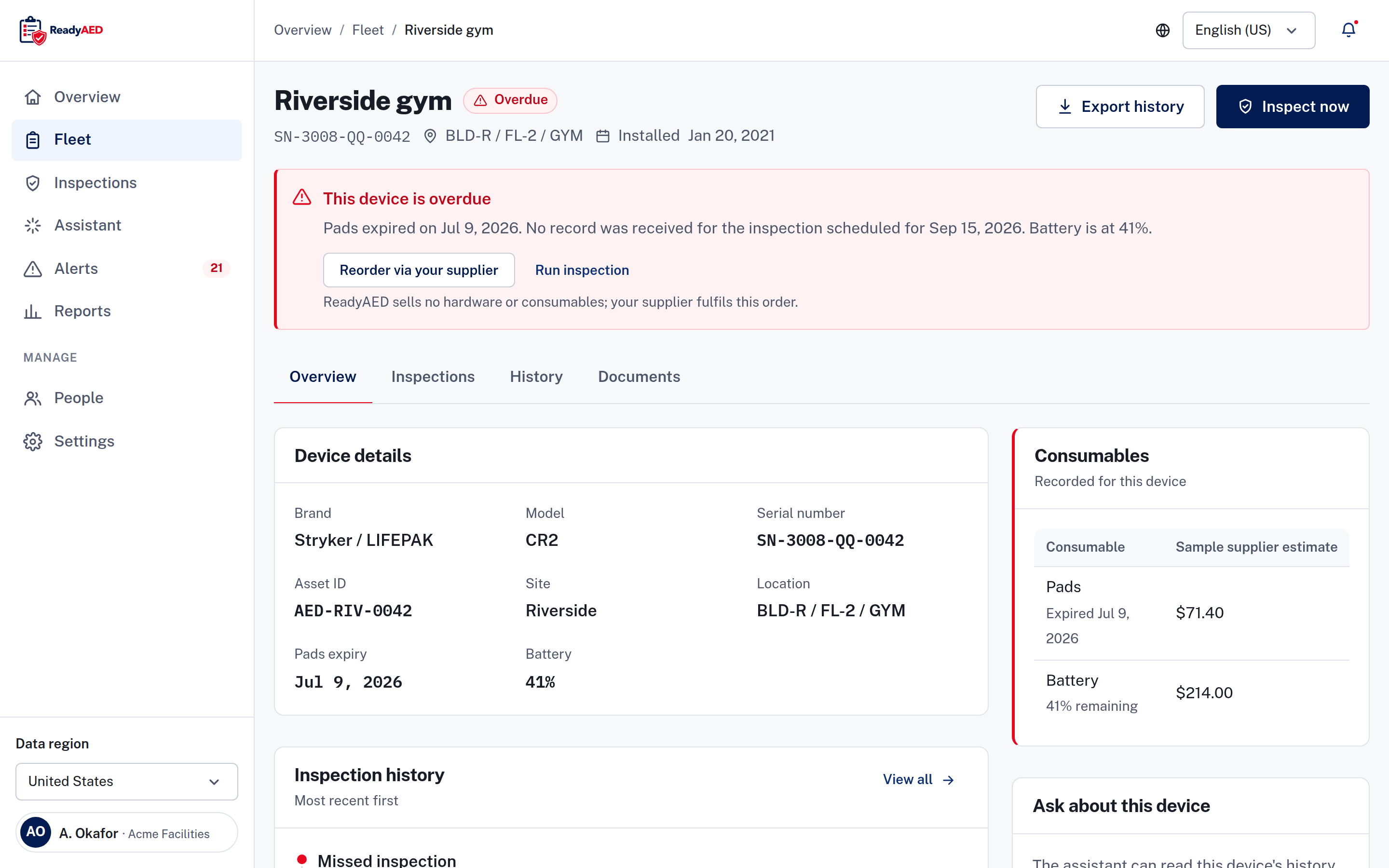The height and width of the screenshot is (868, 1389).
Task: Open Alerts in the sidebar
Action: [x=127, y=269]
